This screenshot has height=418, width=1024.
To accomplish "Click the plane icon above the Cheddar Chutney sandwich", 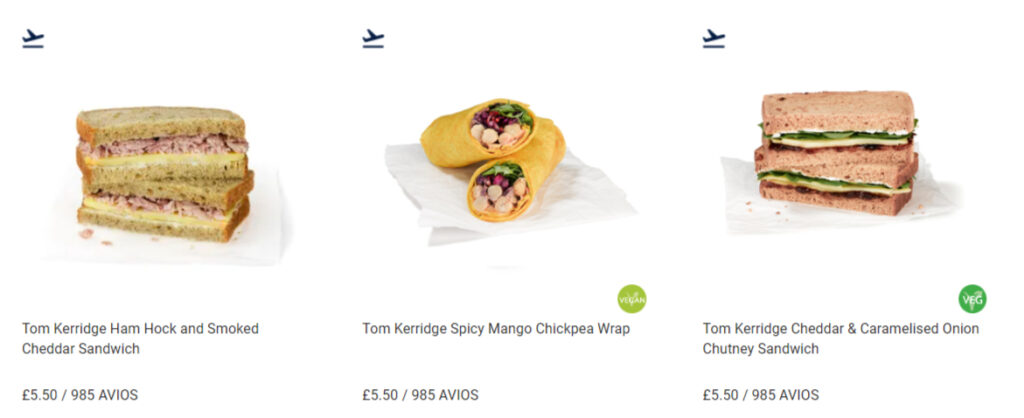I will [x=713, y=39].
